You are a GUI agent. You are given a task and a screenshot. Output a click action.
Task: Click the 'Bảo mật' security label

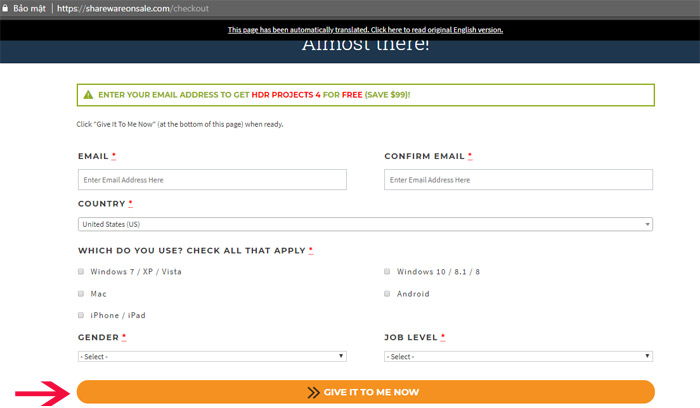pos(29,8)
